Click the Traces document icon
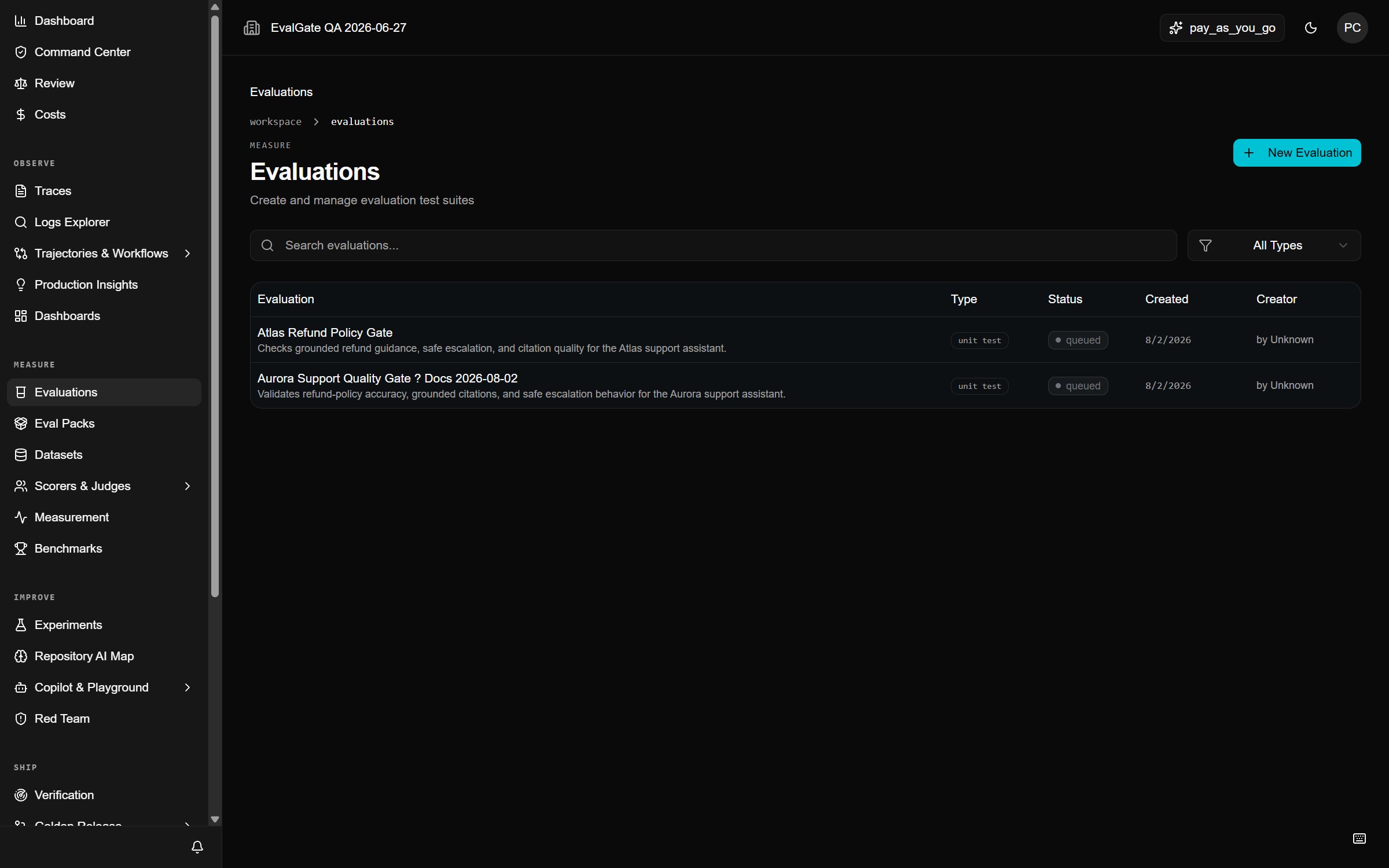Screen dimensions: 1389x868 [21, 191]
